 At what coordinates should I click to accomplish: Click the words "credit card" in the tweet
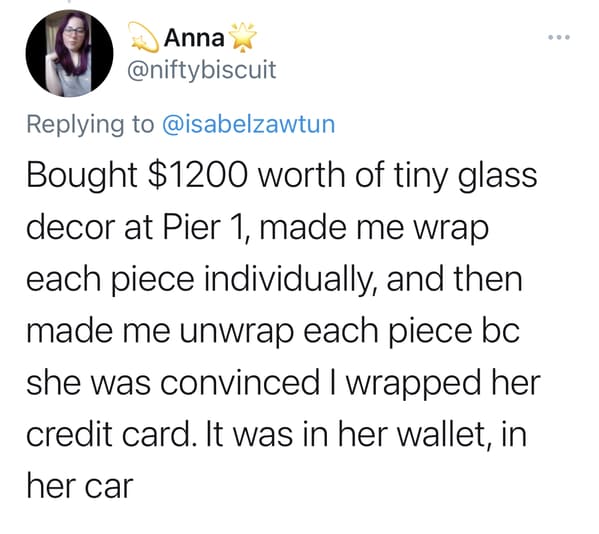point(108,435)
